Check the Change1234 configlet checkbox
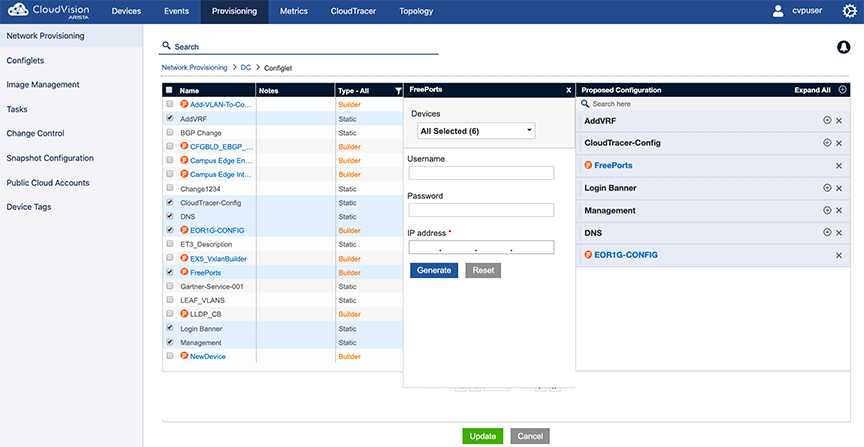This screenshot has height=447, width=864. pos(169,188)
